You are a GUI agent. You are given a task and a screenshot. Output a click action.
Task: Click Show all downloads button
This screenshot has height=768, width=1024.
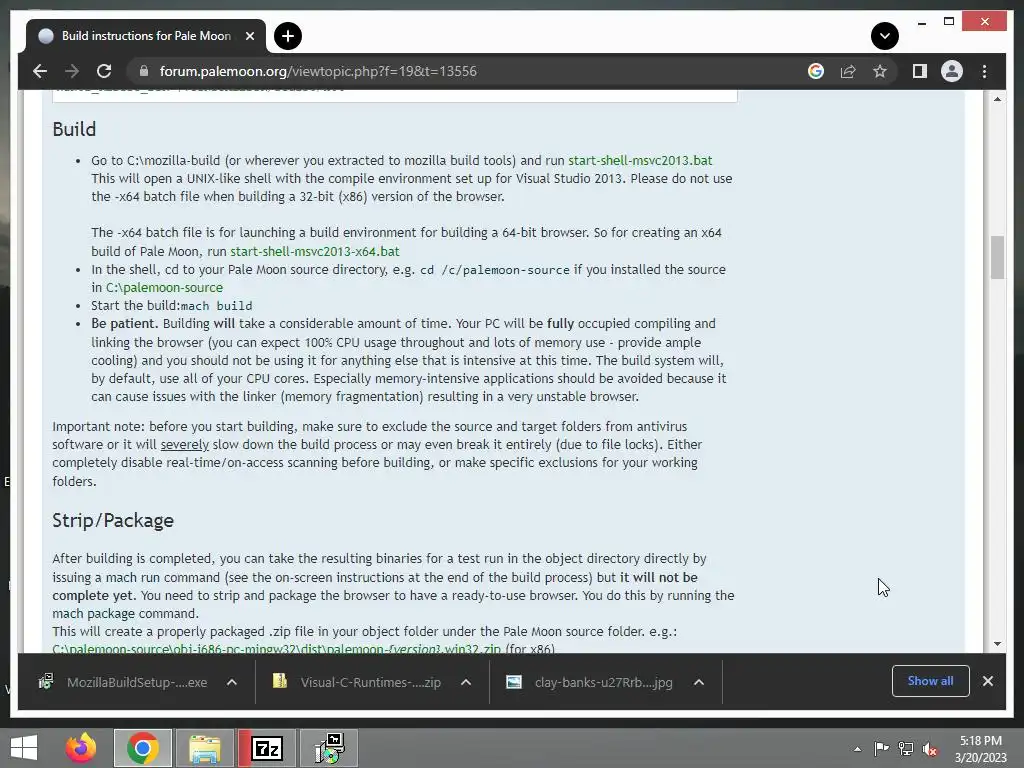pyautogui.click(x=930, y=681)
